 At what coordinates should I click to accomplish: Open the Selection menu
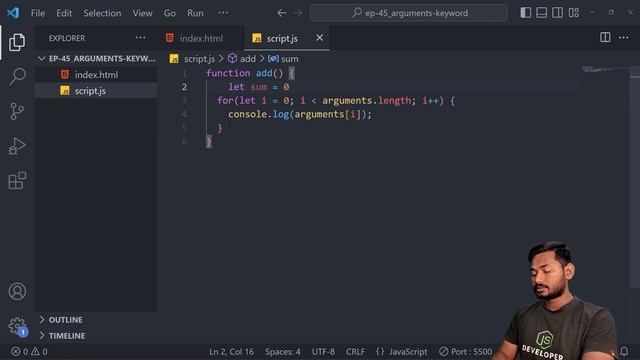coord(102,13)
